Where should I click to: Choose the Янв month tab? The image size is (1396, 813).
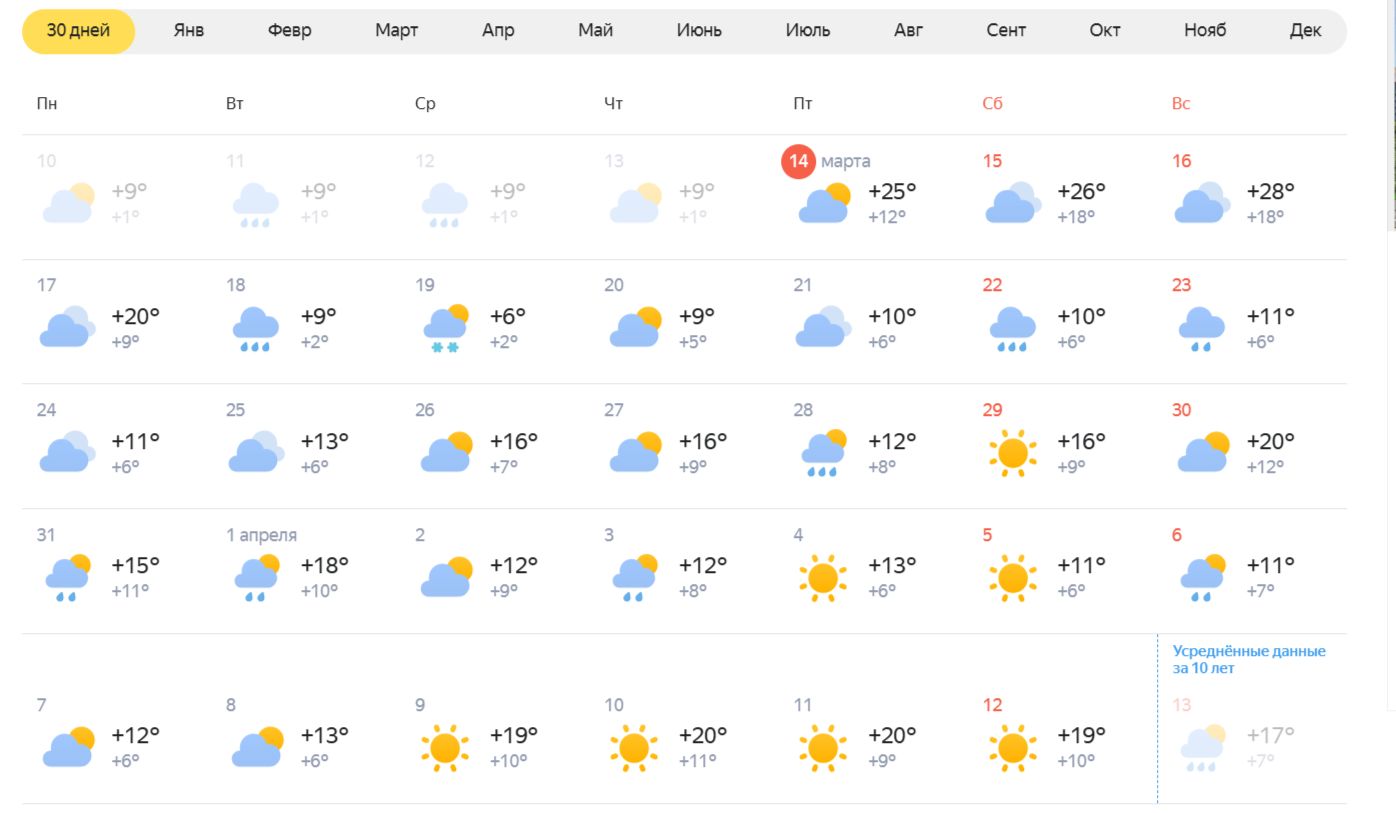point(189,30)
